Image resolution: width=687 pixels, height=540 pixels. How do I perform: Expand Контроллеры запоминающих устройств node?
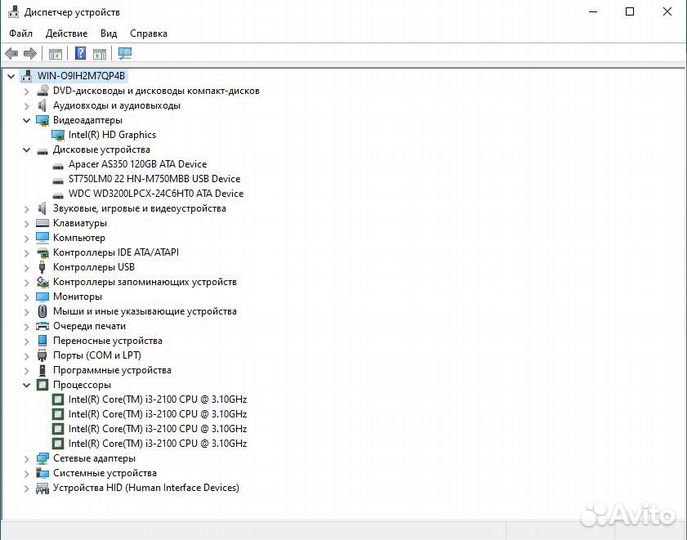tap(27, 282)
